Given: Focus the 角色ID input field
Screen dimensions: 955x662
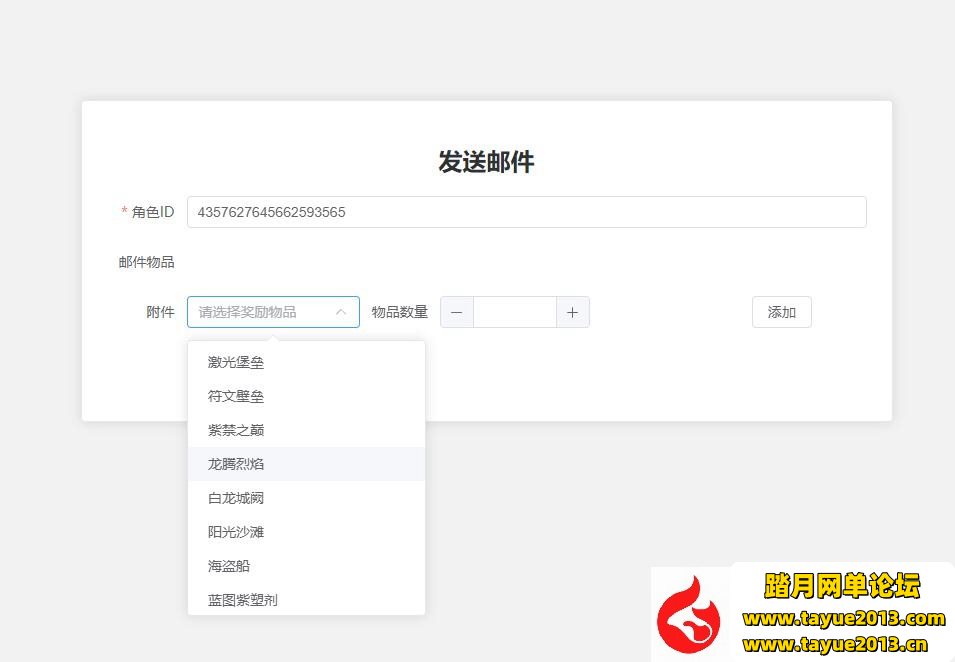Looking at the screenshot, I should click(527, 212).
